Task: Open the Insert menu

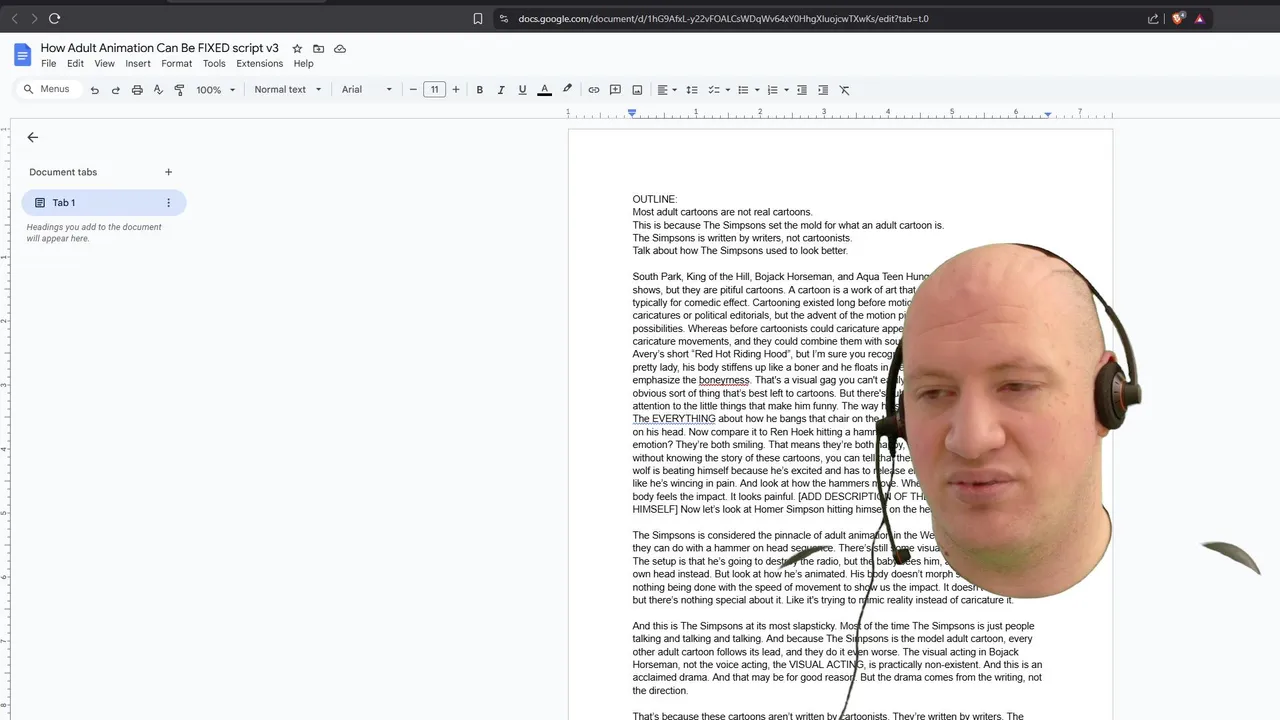Action: [138, 64]
